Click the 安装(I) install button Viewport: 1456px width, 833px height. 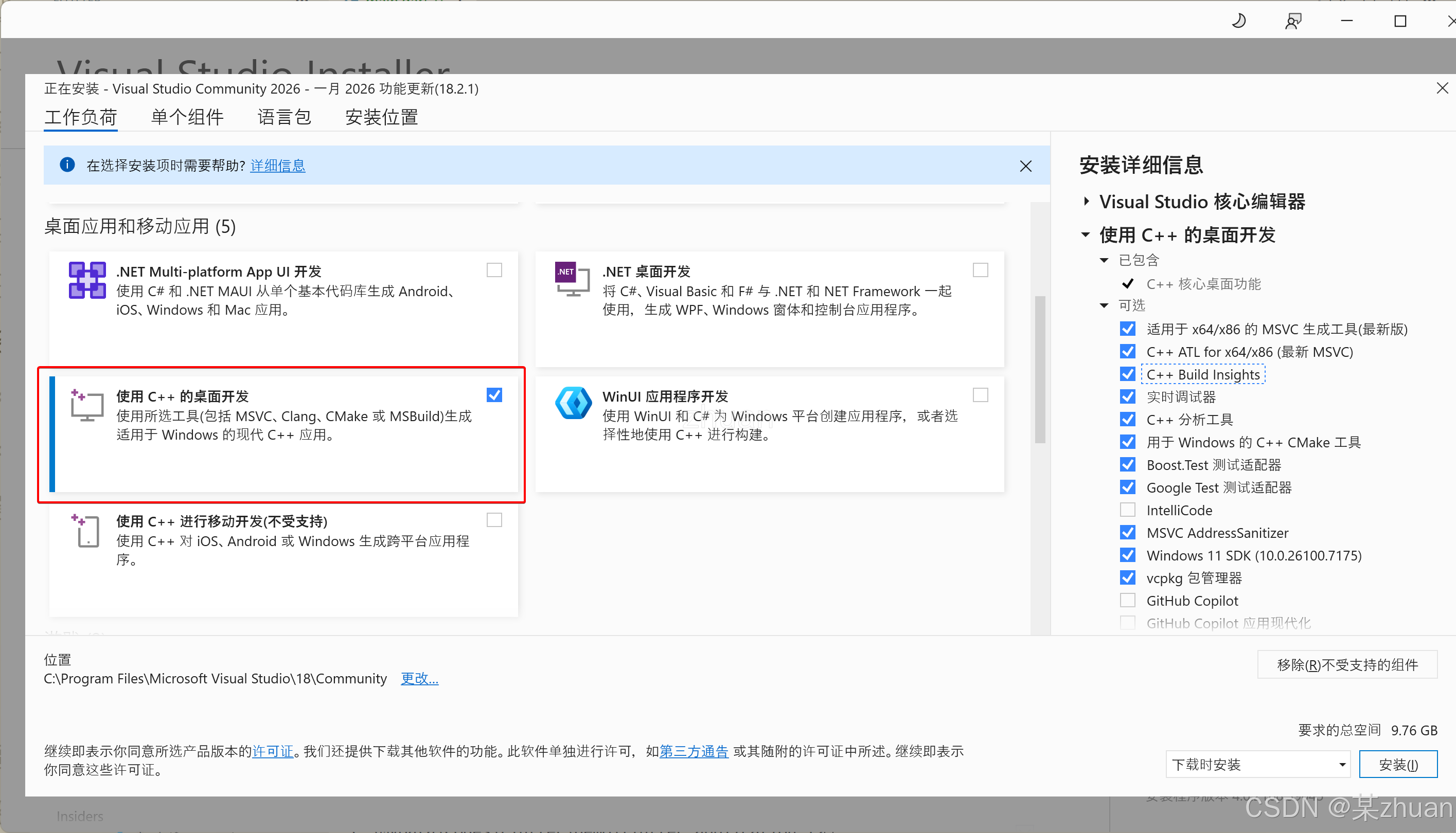[x=1398, y=764]
